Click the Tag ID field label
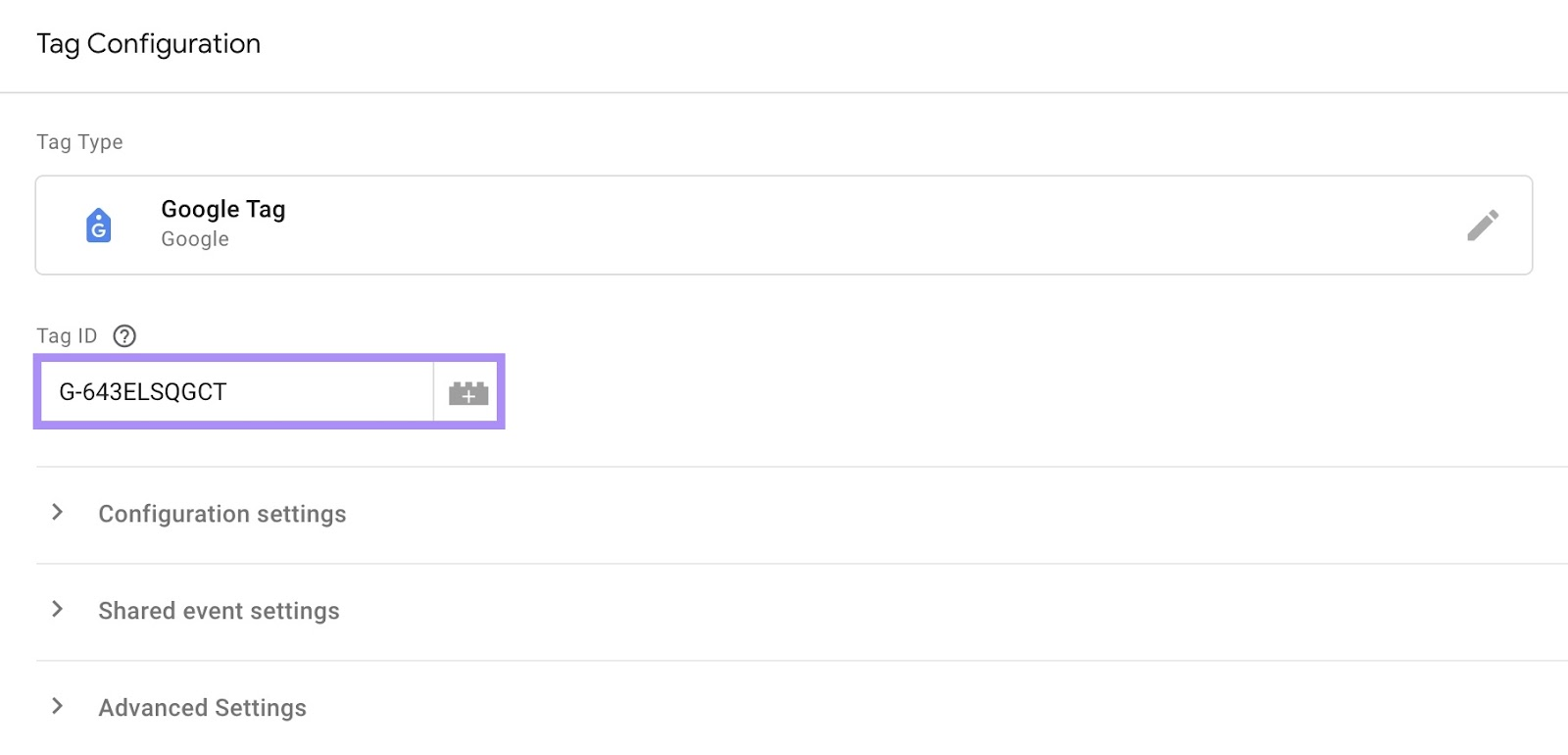 (x=66, y=335)
